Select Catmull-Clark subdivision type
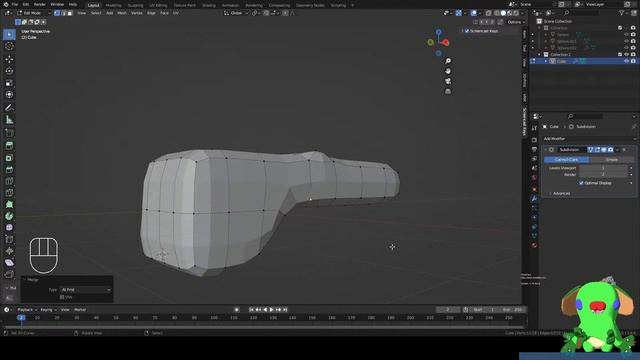 click(x=566, y=160)
